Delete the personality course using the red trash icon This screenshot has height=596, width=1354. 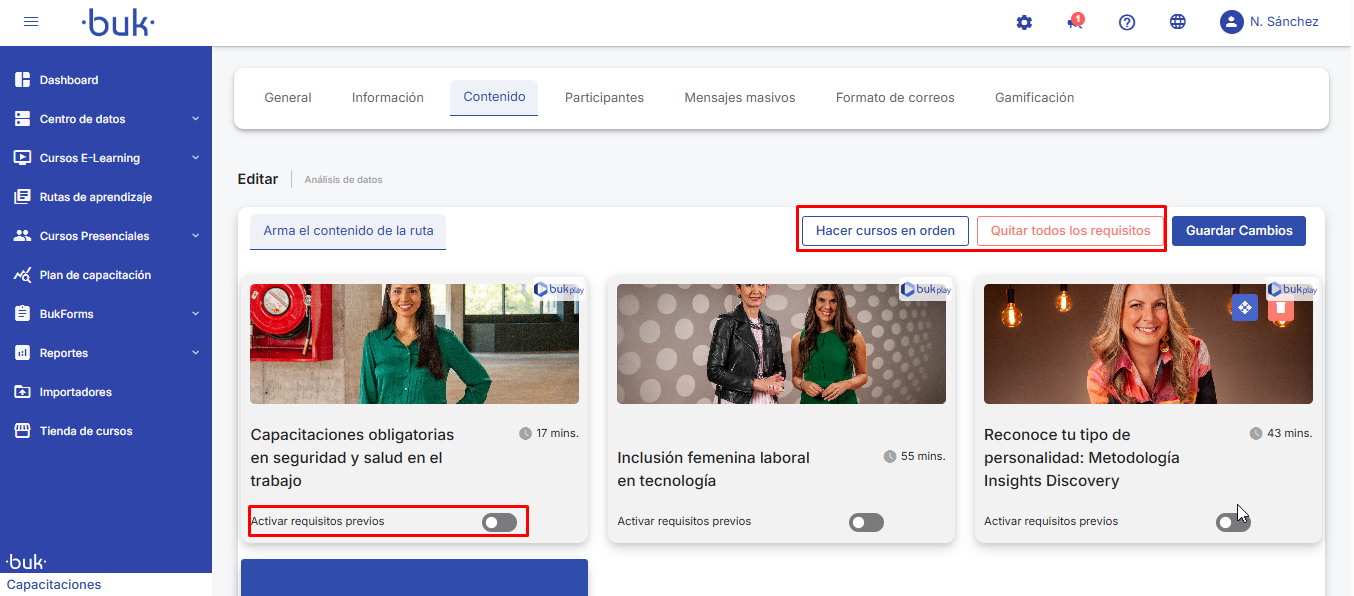[x=1280, y=309]
